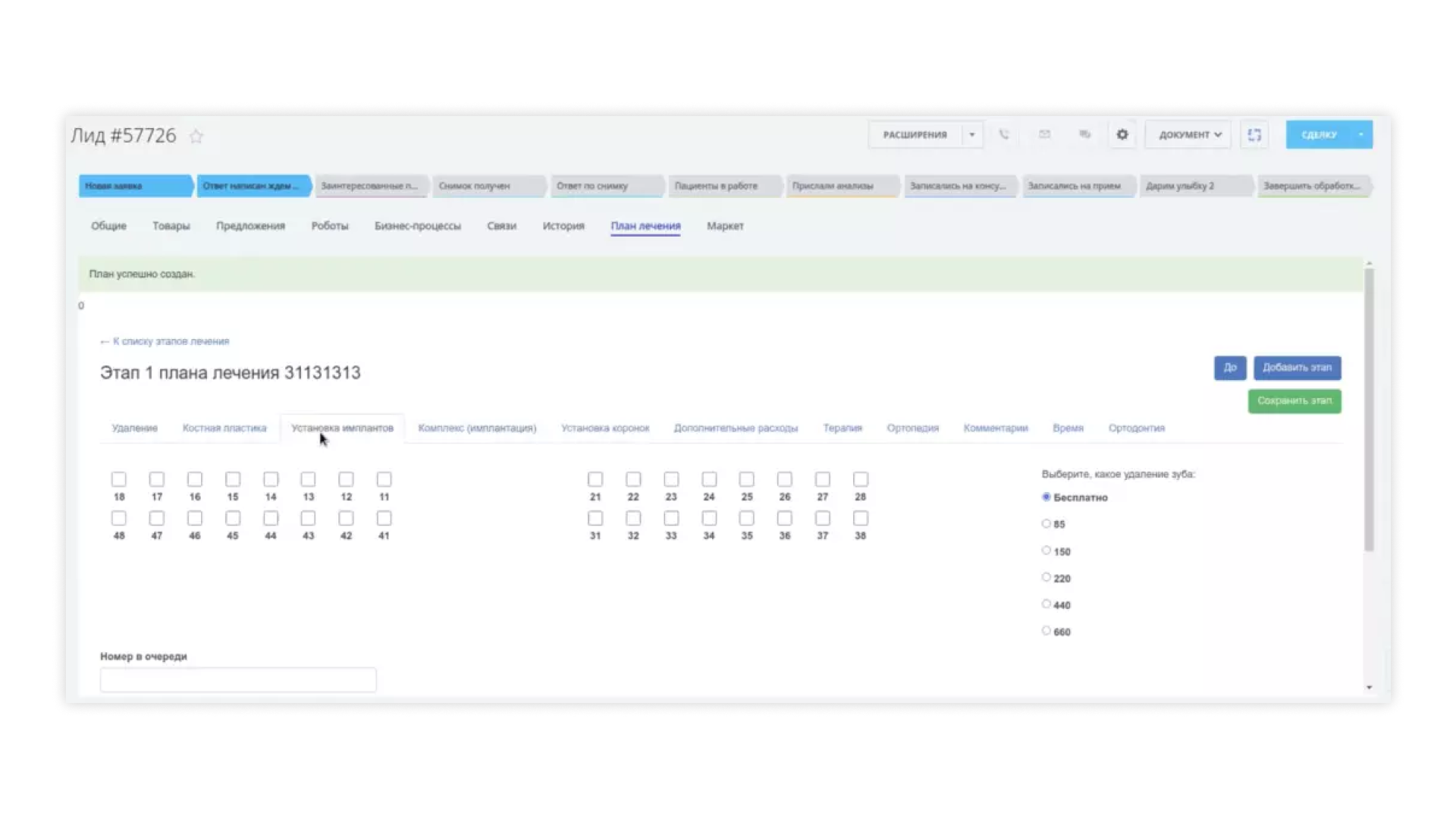Image resolution: width=1456 pixels, height=819 pixels.
Task: Open settings gear icon
Action: click(1122, 135)
